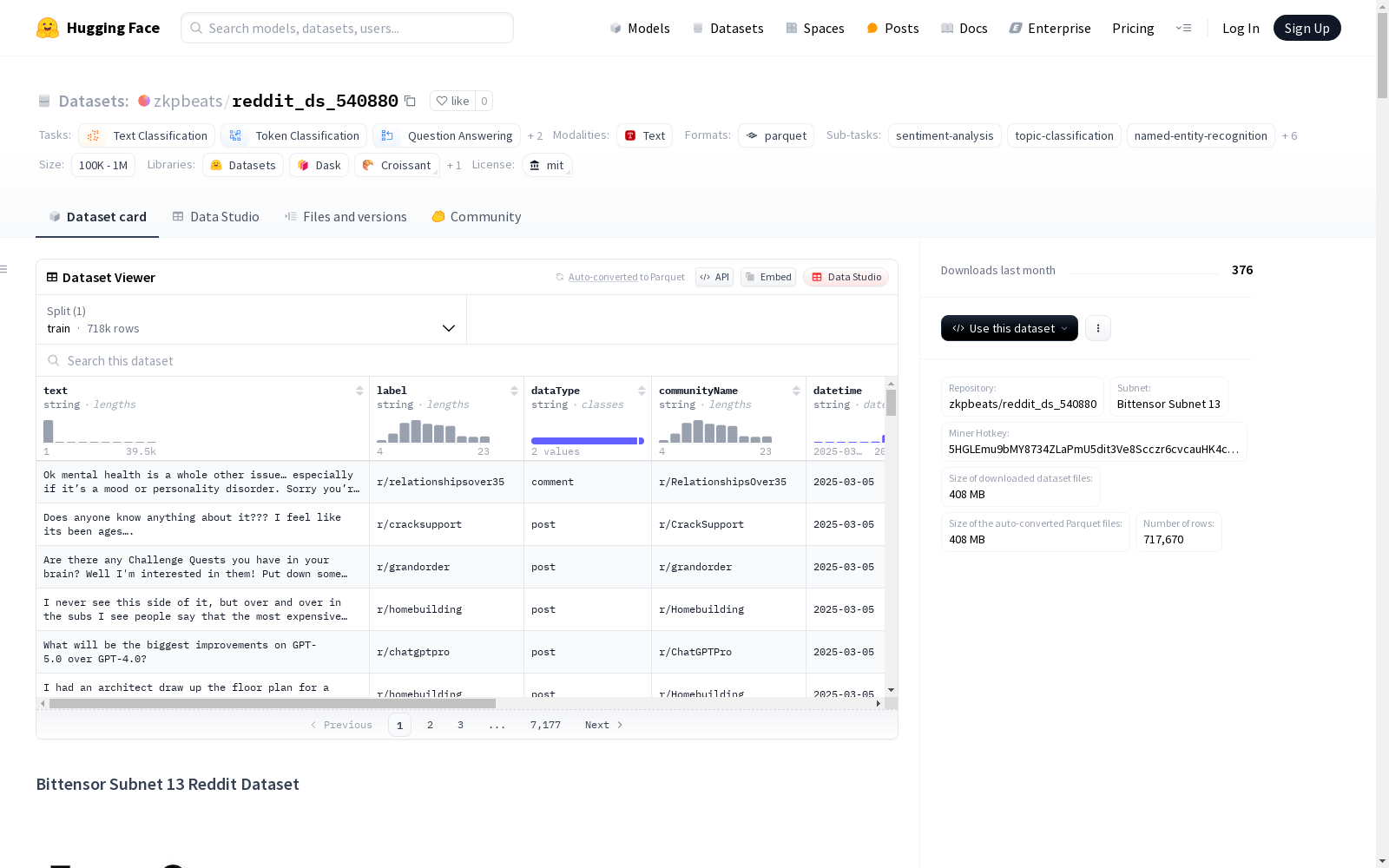1389x868 pixels.
Task: Click the table horizontal scrollbar thumb
Action: click(273, 703)
